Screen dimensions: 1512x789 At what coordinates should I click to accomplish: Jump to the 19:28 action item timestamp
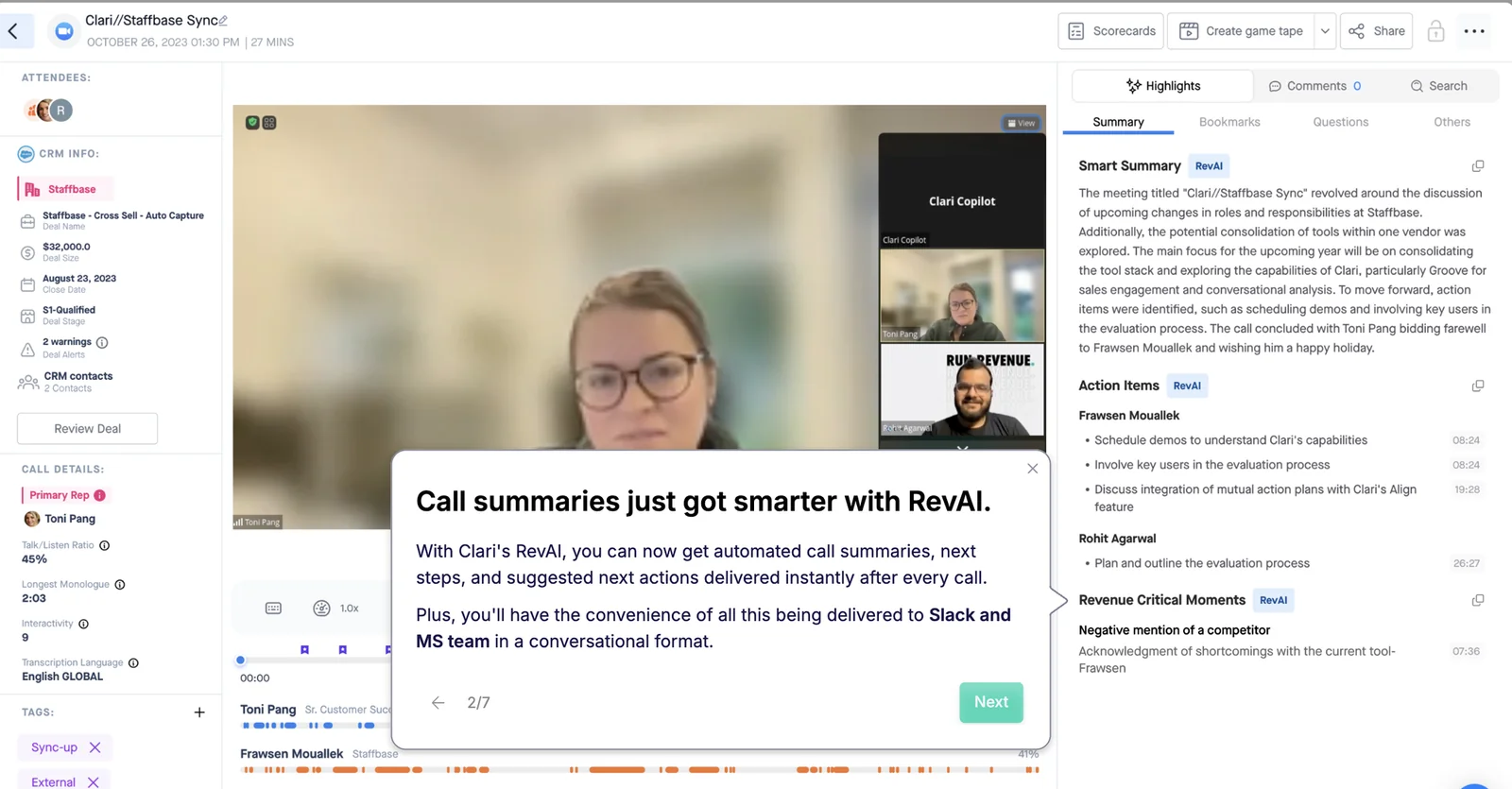(1467, 489)
